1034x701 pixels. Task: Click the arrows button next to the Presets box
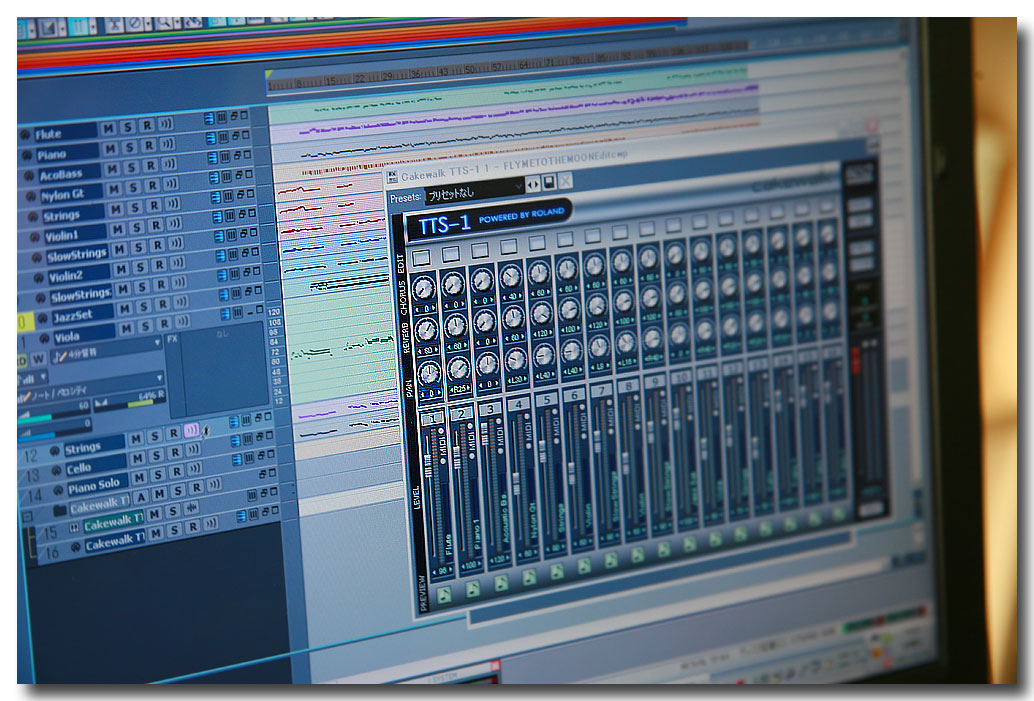point(533,184)
